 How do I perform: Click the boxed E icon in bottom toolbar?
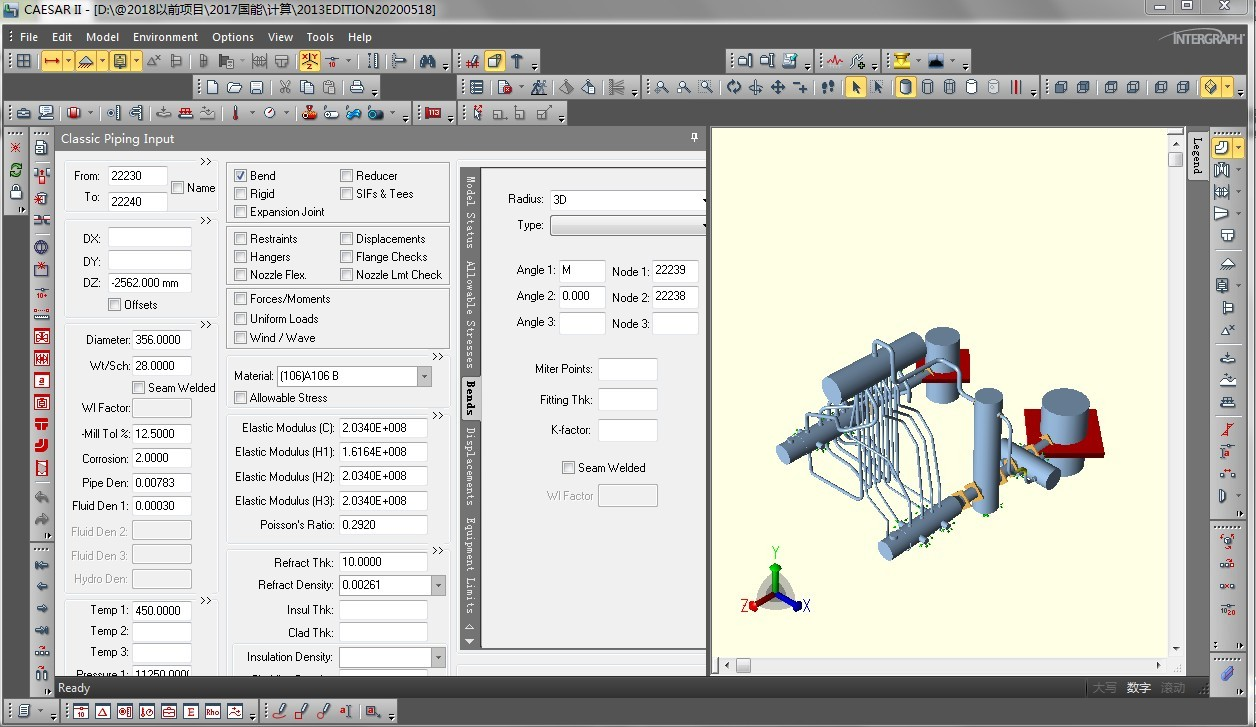(190, 712)
